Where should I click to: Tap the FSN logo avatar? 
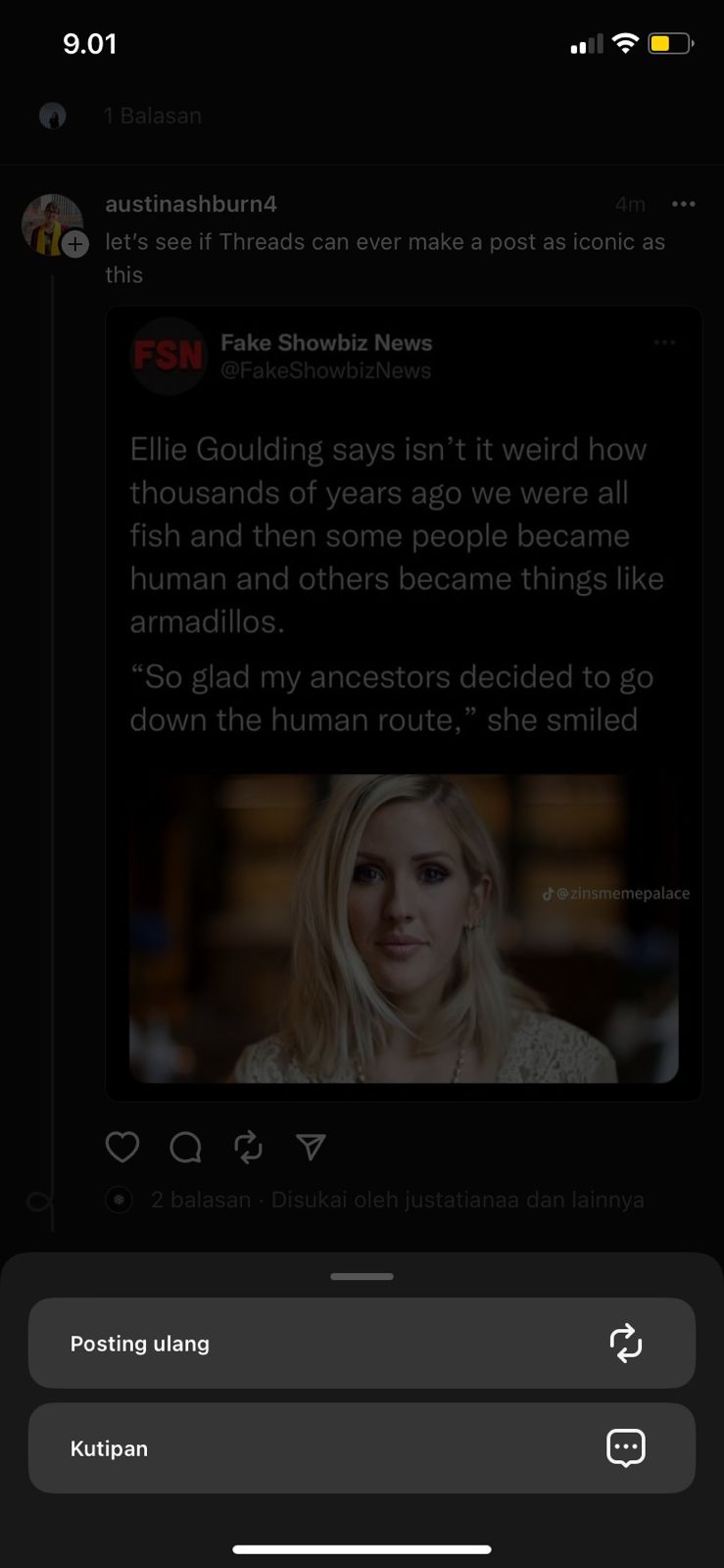[169, 356]
